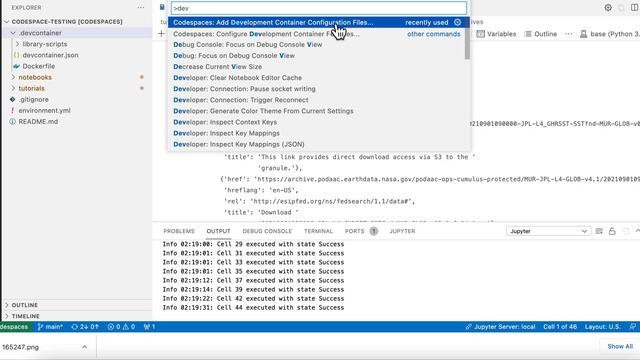This screenshot has width=640, height=360.
Task: Click main branch in status bar
Action: [x=50, y=327]
